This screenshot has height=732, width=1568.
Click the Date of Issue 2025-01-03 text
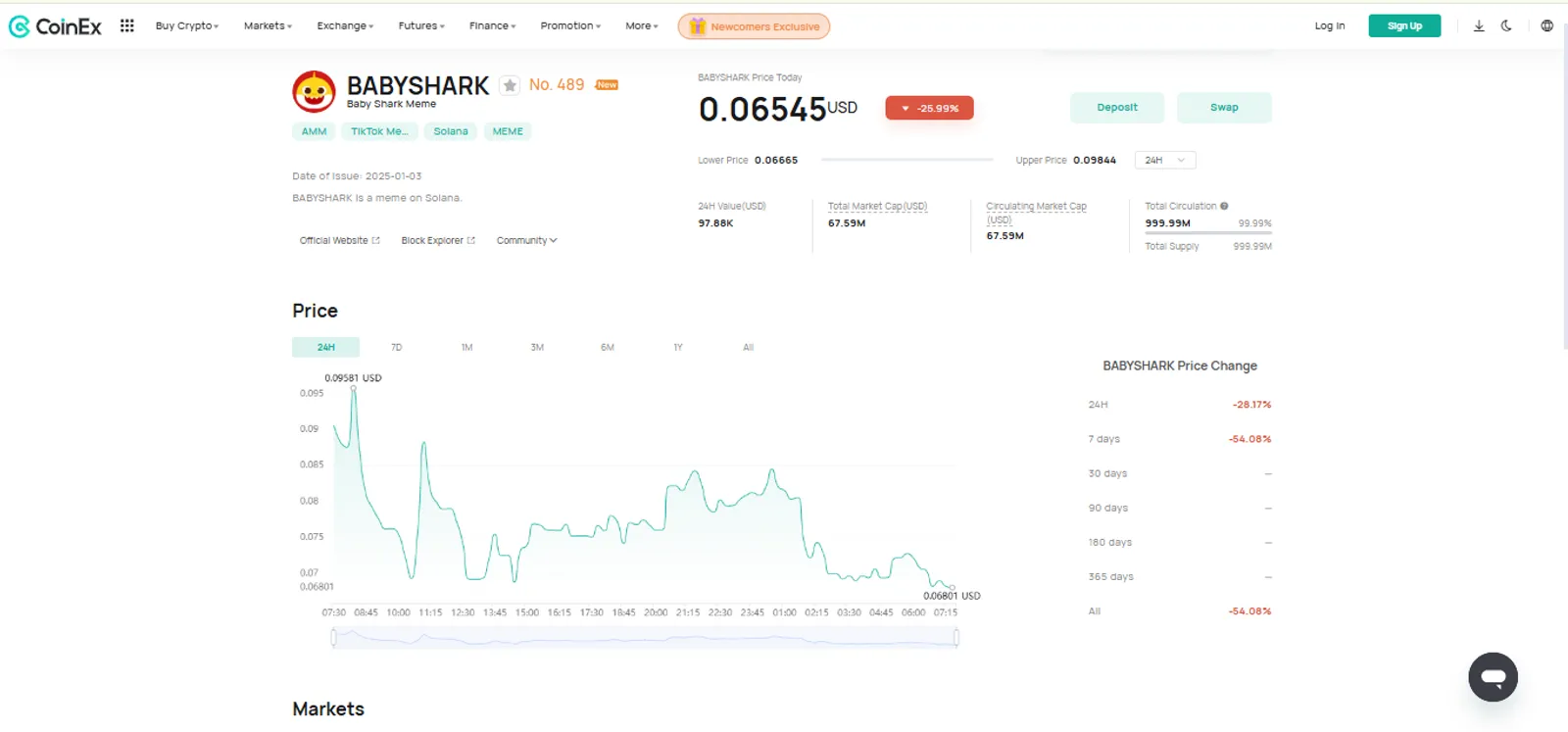click(357, 176)
